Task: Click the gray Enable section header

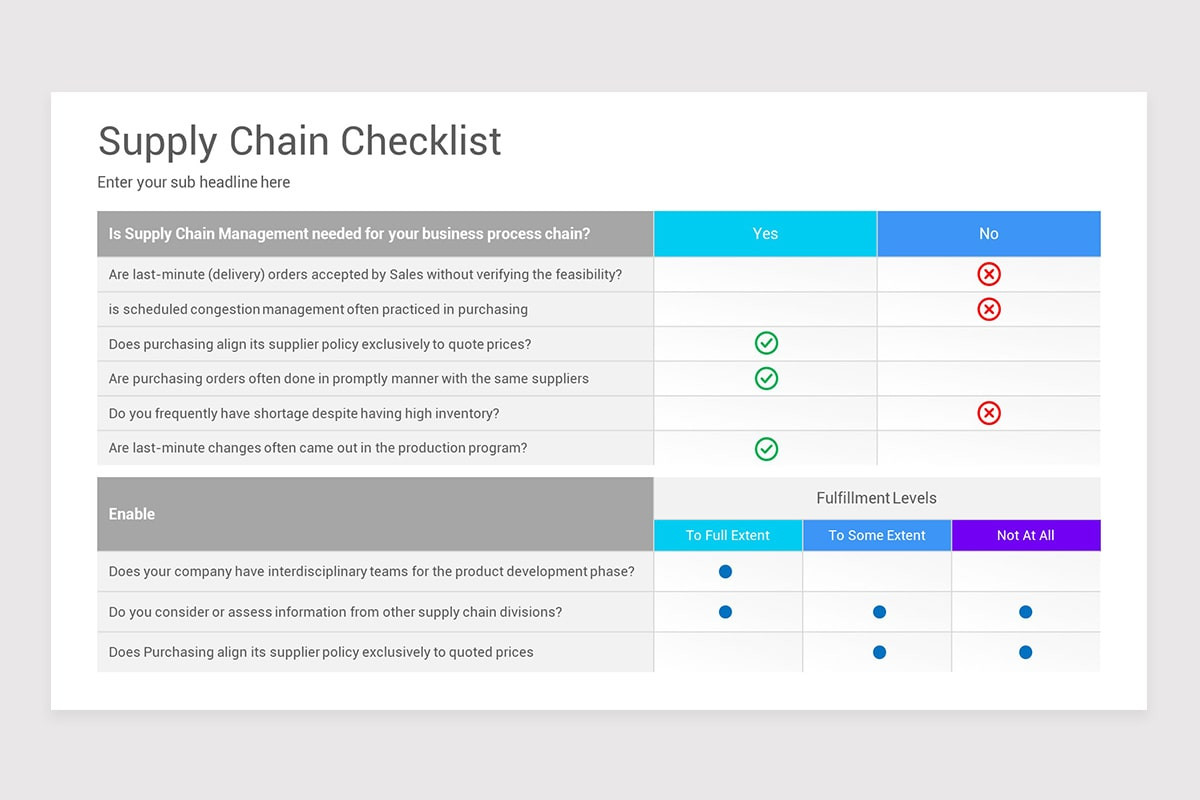Action: coord(375,514)
